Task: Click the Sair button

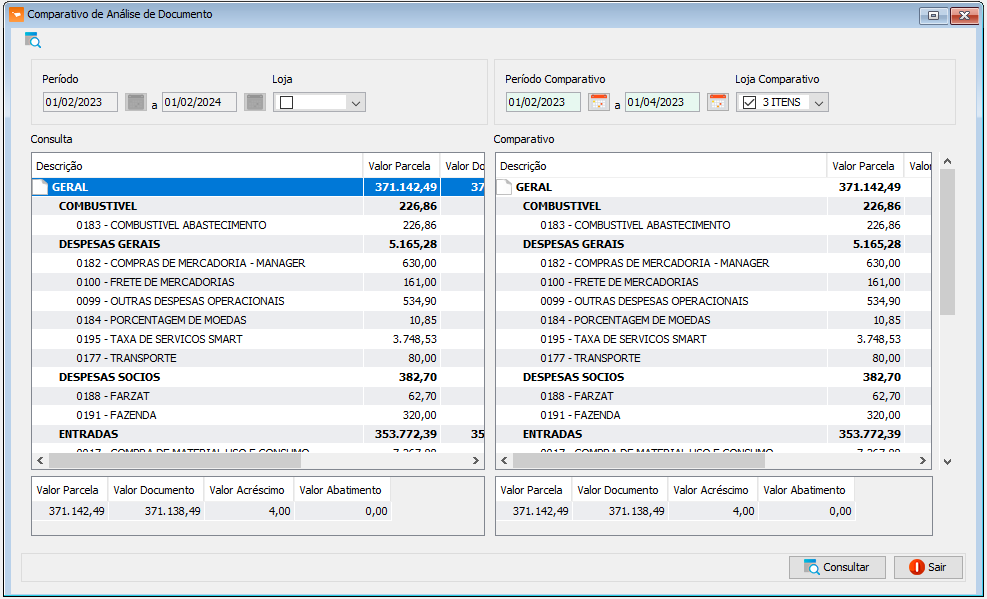Action: (928, 567)
